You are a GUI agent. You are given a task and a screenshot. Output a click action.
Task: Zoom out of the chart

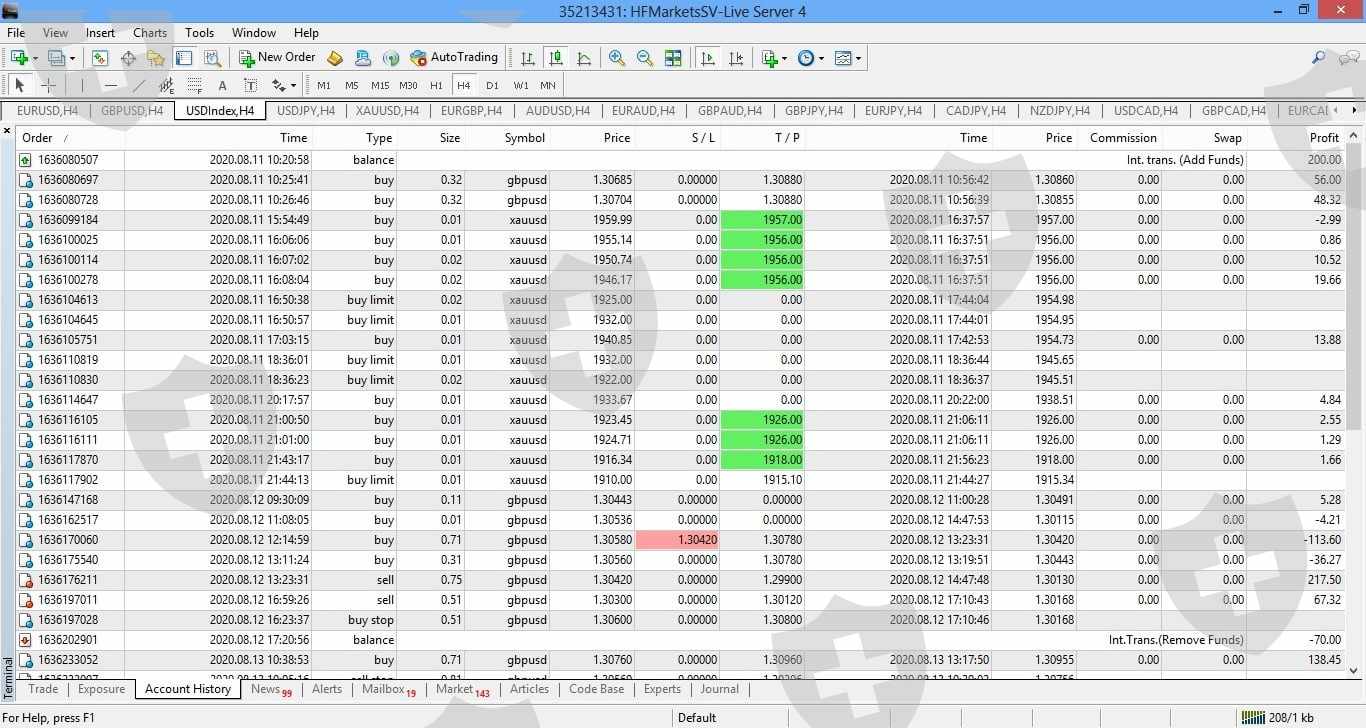[x=645, y=58]
